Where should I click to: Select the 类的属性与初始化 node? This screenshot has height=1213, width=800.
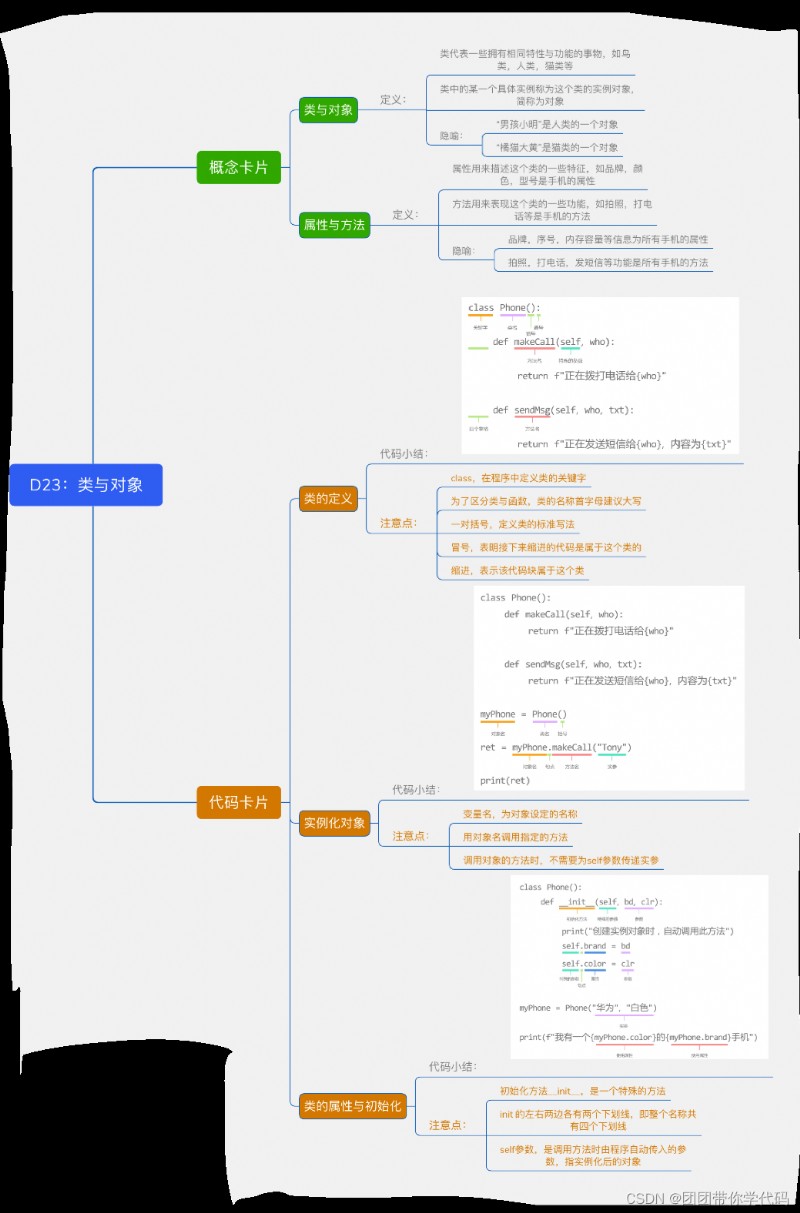point(353,1105)
